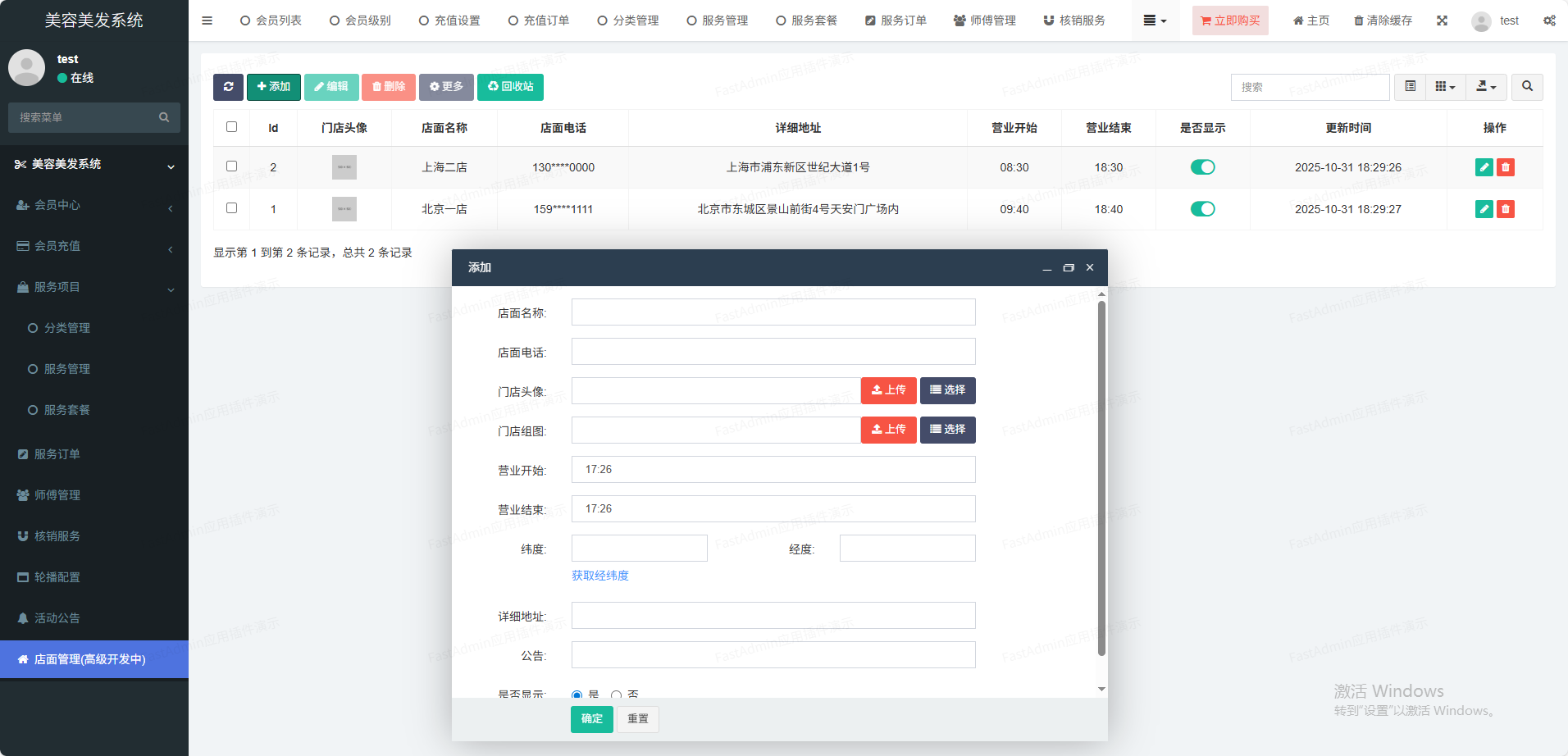The image size is (1568, 756).
Task: Select 轮播配置 in the sidebar menu
Action: coord(57,577)
